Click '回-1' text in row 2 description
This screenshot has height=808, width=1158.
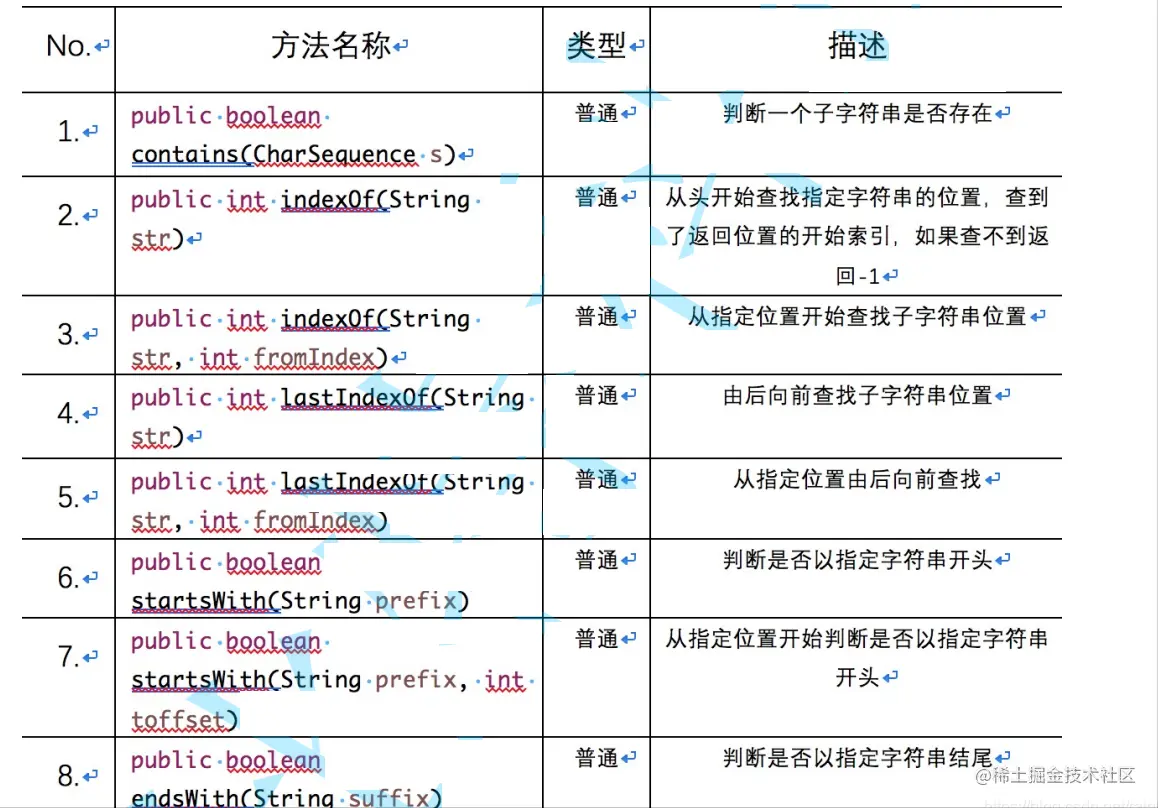[x=857, y=276]
